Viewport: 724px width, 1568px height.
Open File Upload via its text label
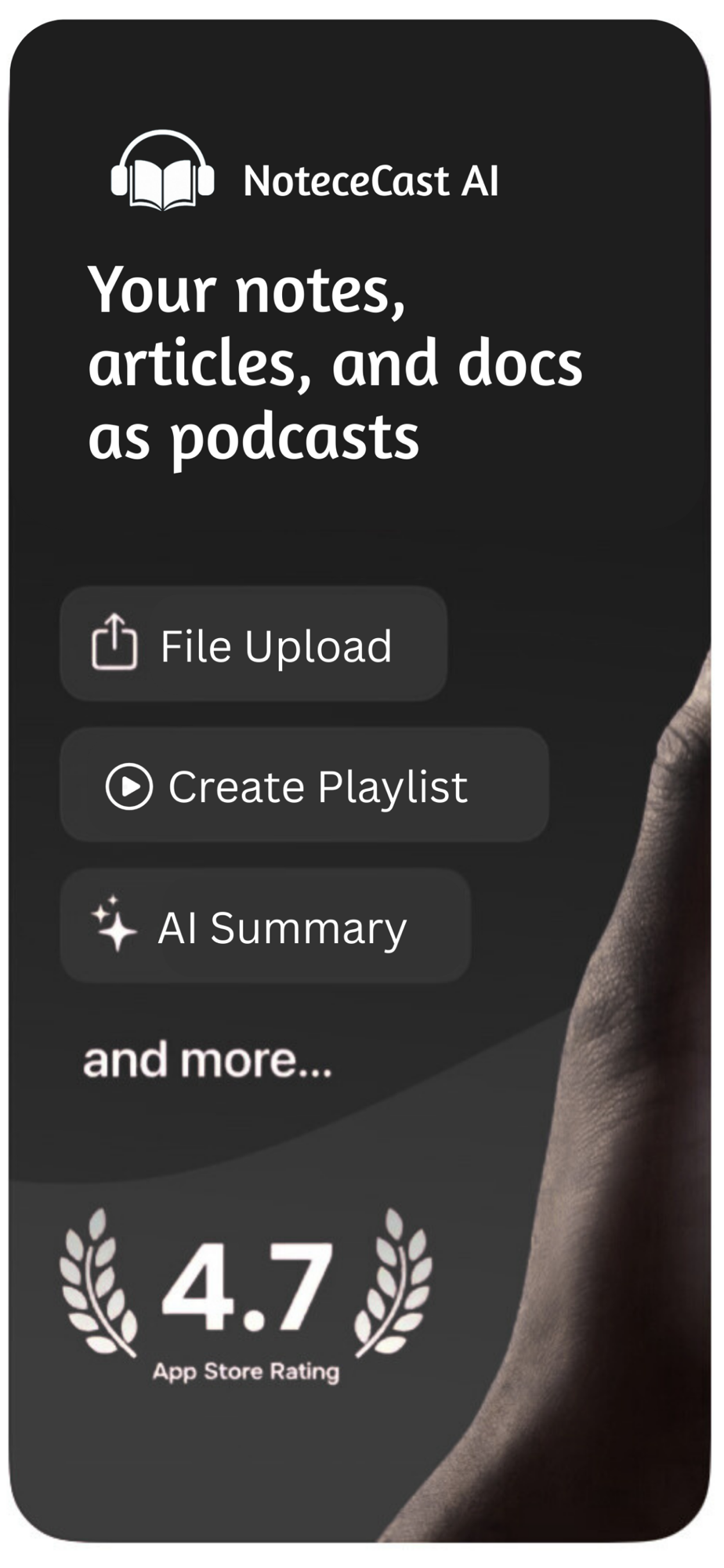pyautogui.click(x=276, y=646)
